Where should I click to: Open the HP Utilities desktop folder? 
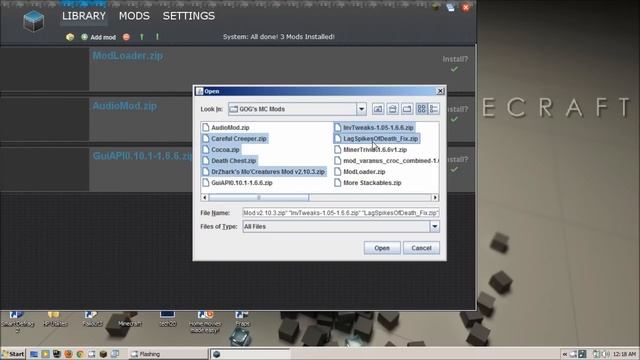[54, 320]
